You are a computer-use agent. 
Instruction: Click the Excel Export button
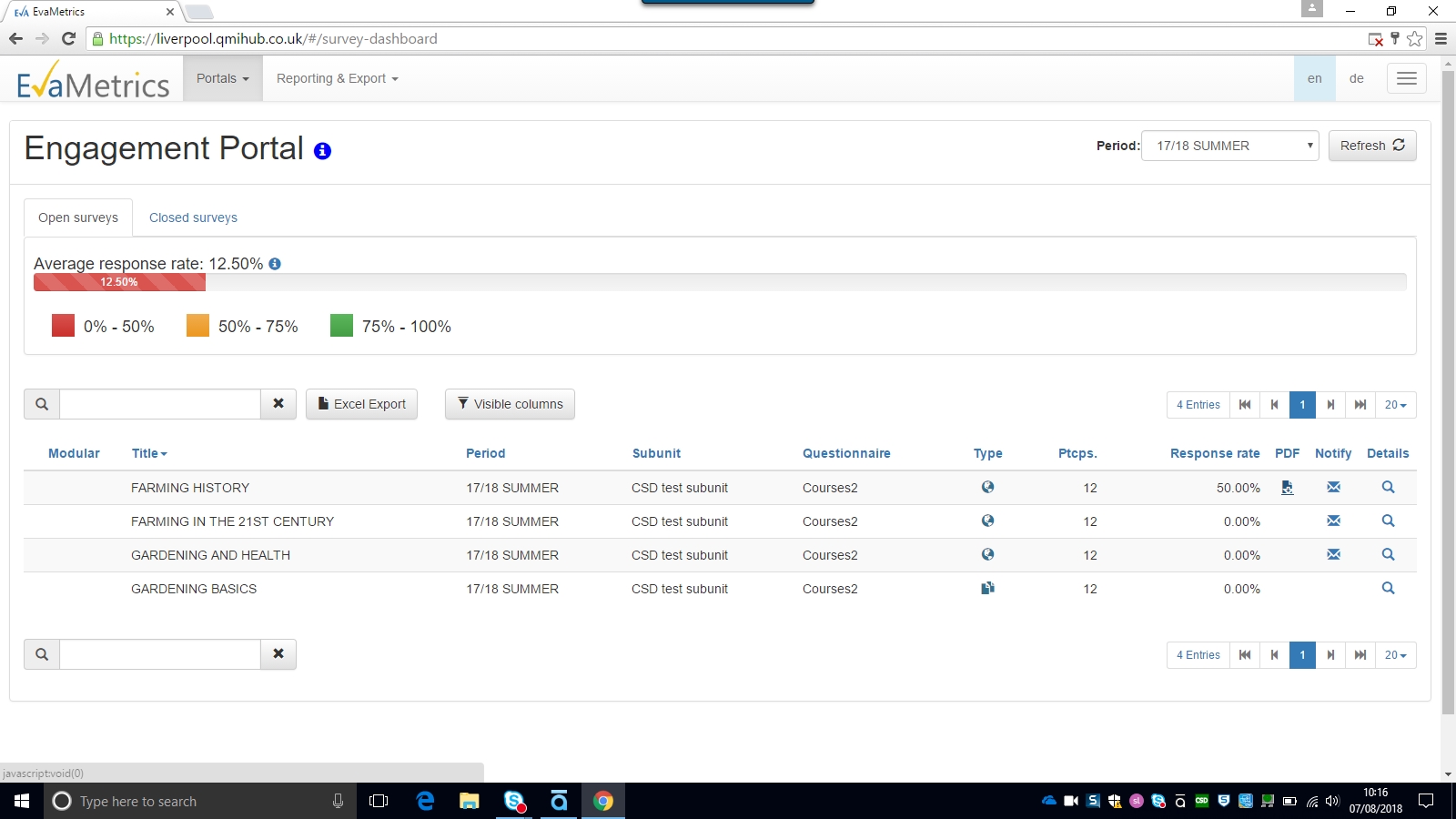point(361,404)
